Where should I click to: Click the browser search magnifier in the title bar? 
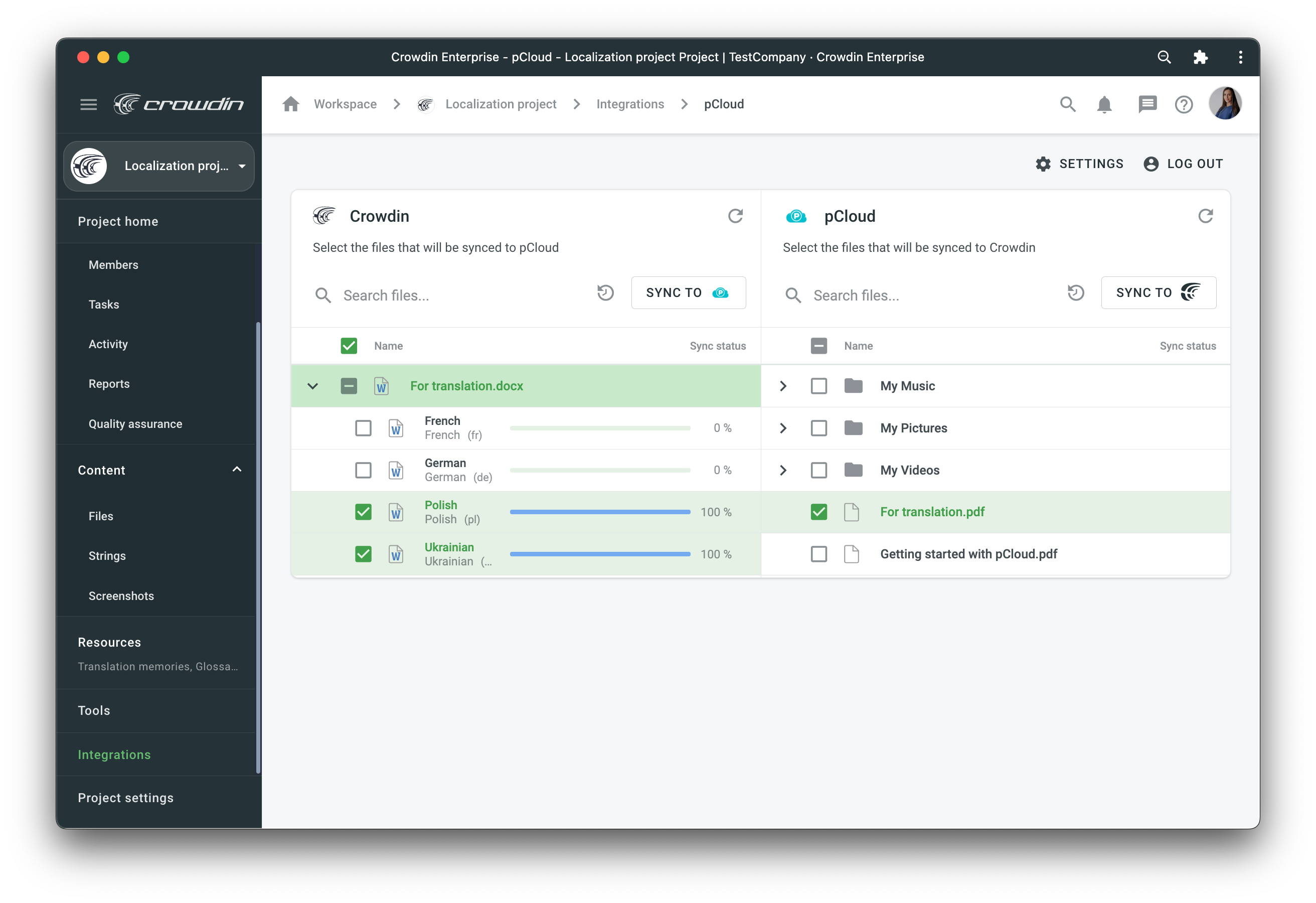pos(1164,57)
